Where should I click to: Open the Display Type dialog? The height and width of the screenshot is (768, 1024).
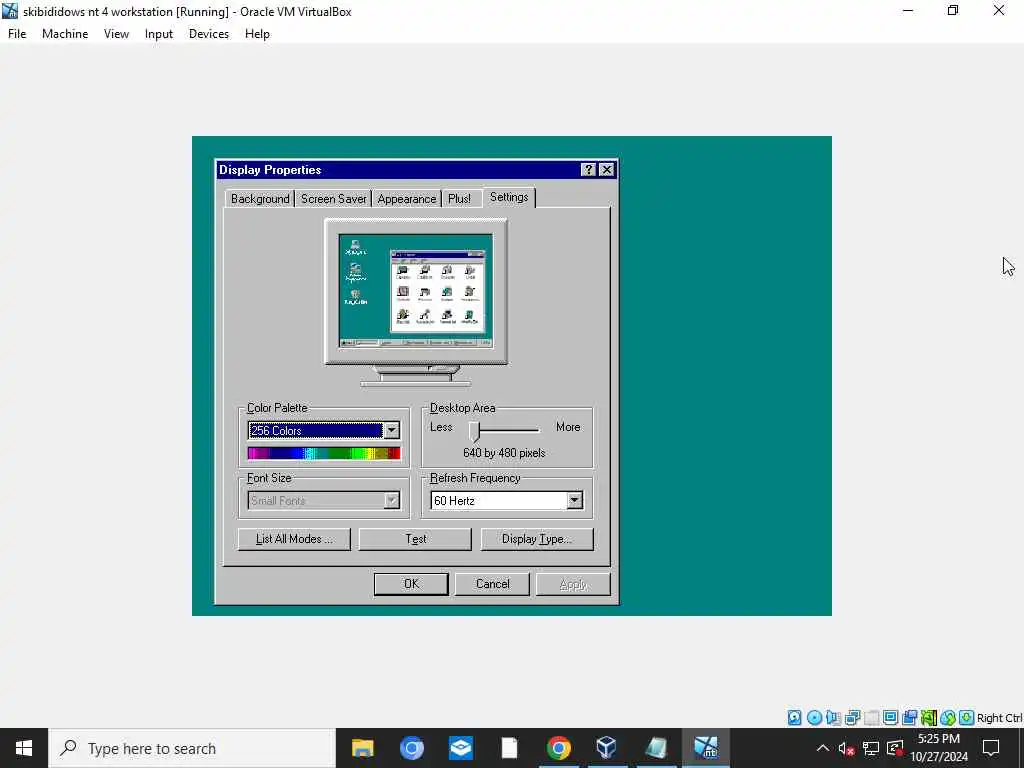pyautogui.click(x=537, y=539)
